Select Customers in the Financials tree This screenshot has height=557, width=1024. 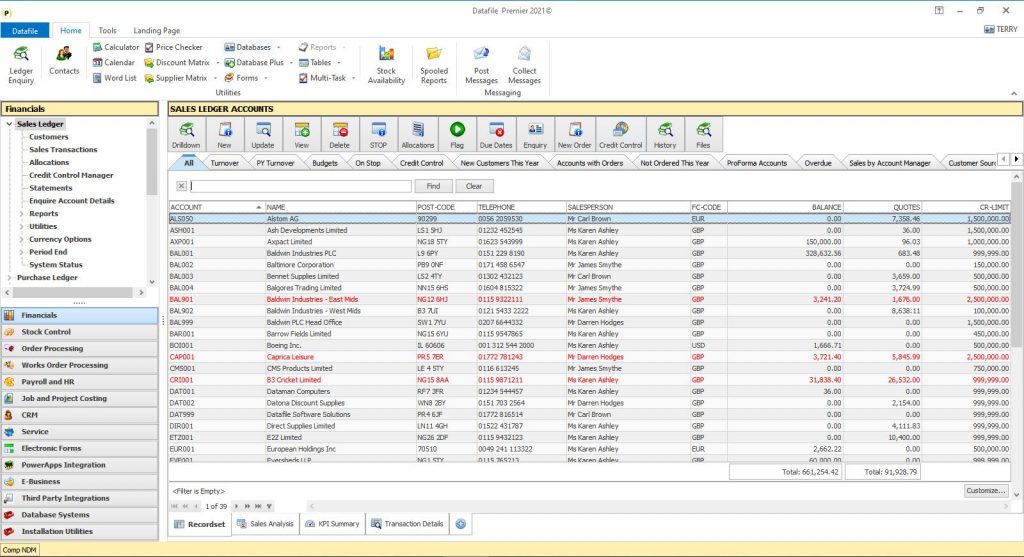(48, 137)
